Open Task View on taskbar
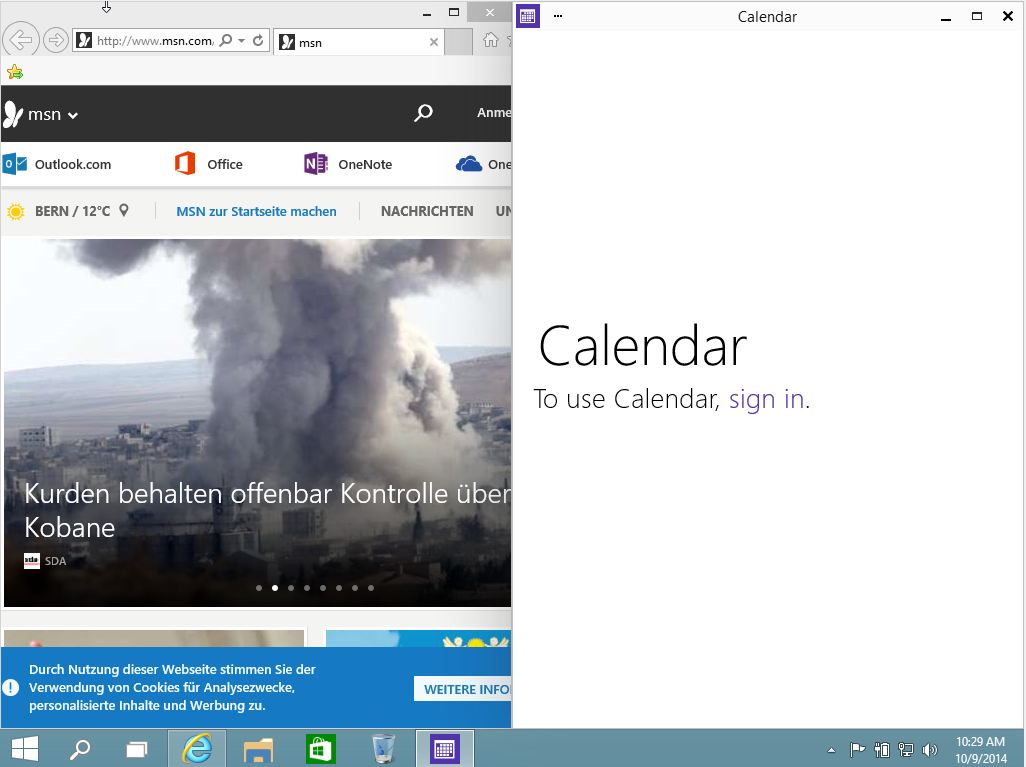The width and height of the screenshot is (1026, 767). click(137, 749)
